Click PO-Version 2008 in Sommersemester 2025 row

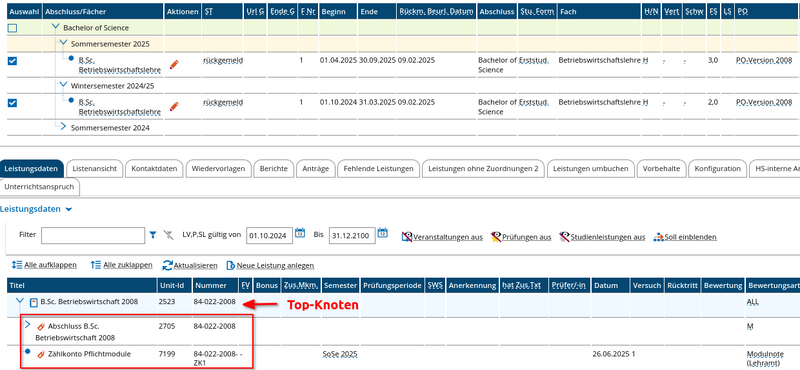click(764, 60)
